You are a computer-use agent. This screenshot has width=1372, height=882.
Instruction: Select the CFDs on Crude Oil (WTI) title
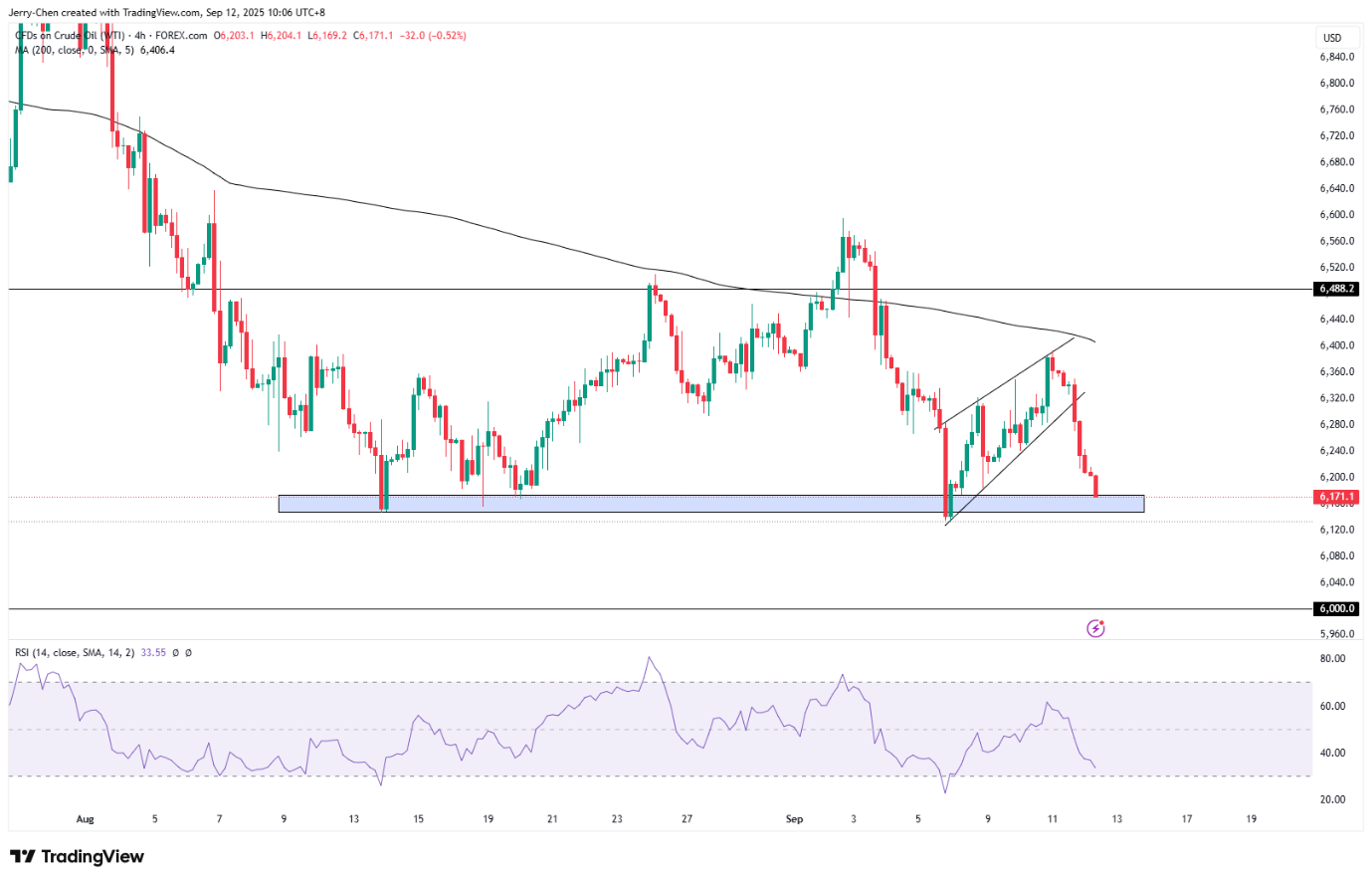click(x=69, y=36)
